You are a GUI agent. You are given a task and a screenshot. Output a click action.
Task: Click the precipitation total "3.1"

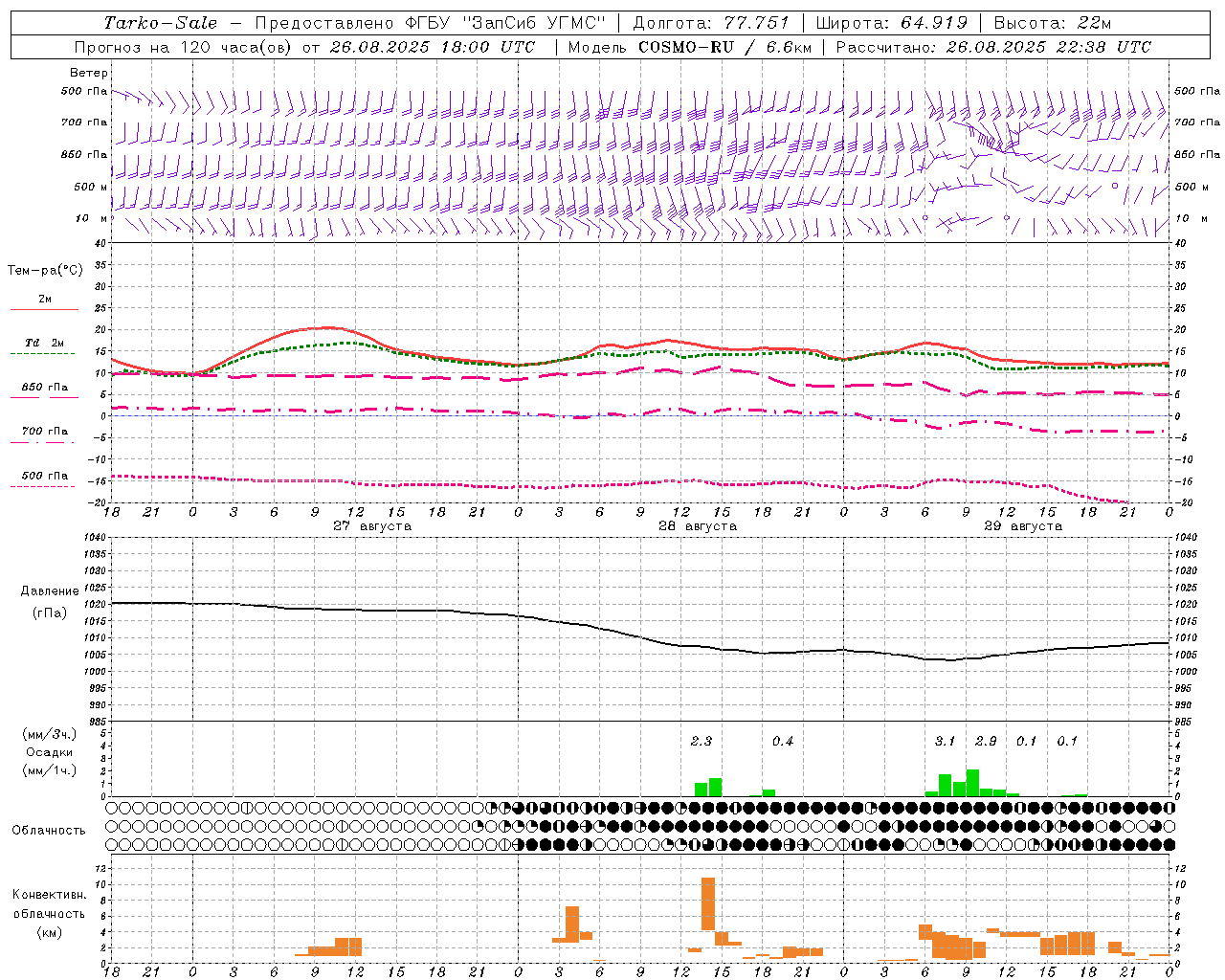(x=945, y=741)
